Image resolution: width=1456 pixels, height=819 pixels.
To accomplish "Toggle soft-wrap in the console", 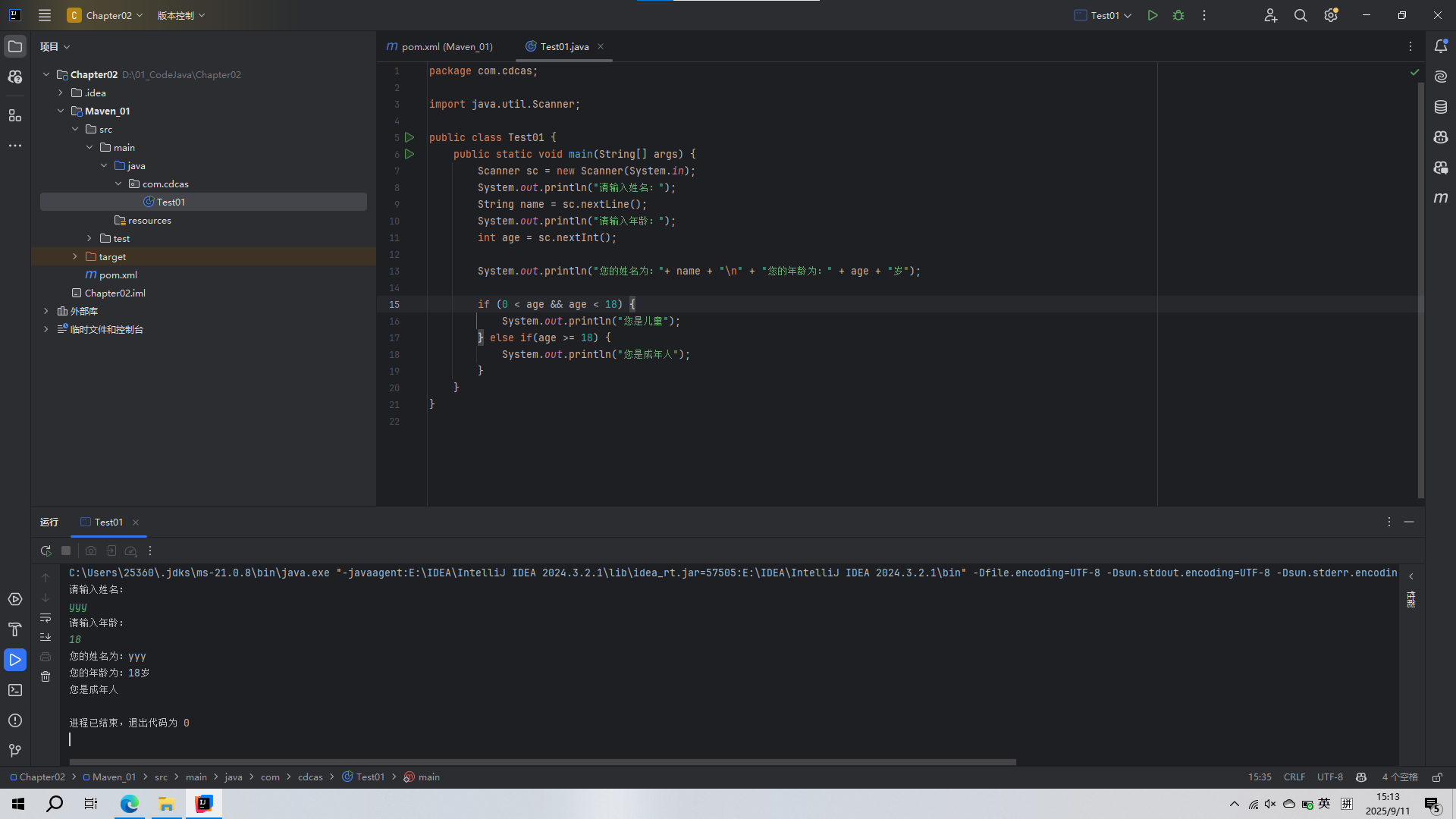I will 45,617.
